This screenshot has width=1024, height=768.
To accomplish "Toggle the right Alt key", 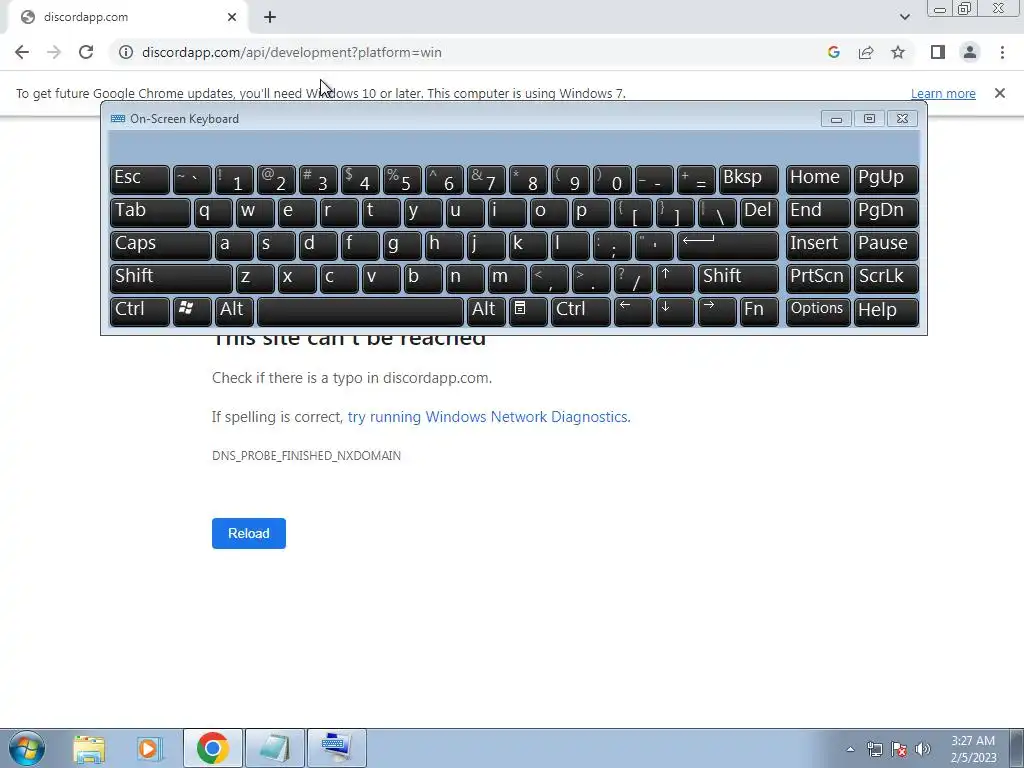I will point(486,311).
